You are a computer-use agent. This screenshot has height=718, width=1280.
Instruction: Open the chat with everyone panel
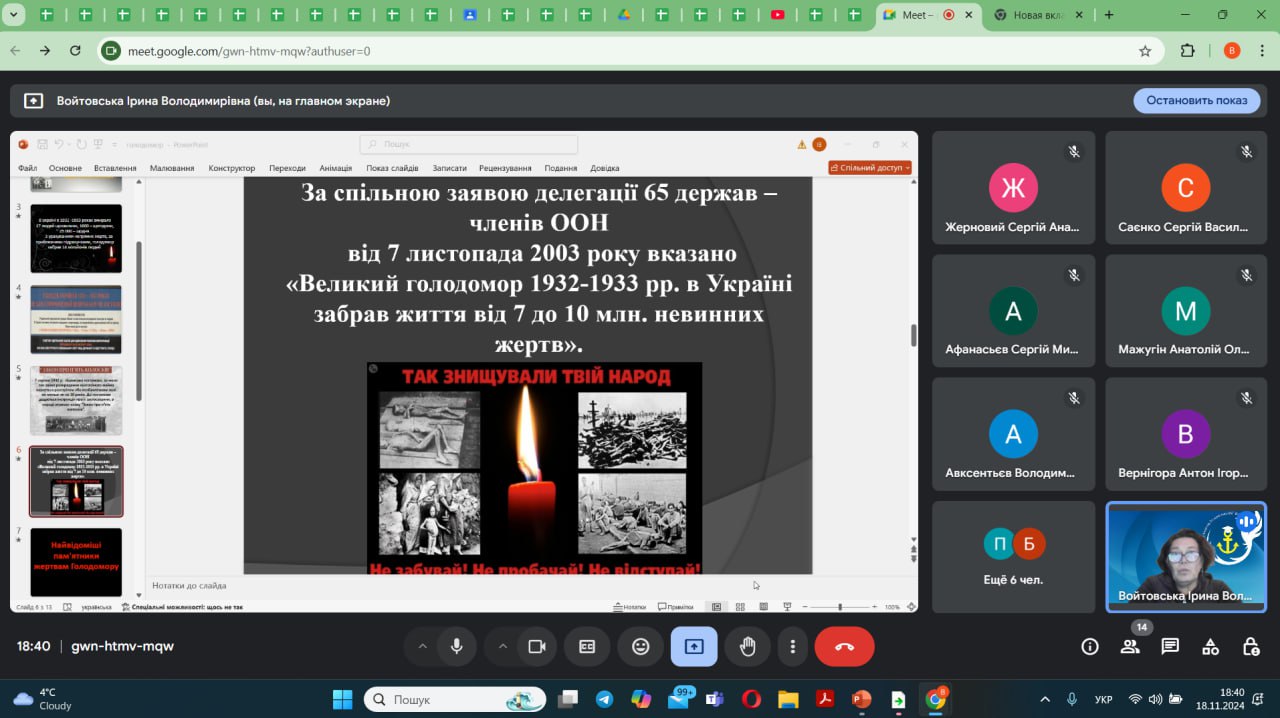1170,646
